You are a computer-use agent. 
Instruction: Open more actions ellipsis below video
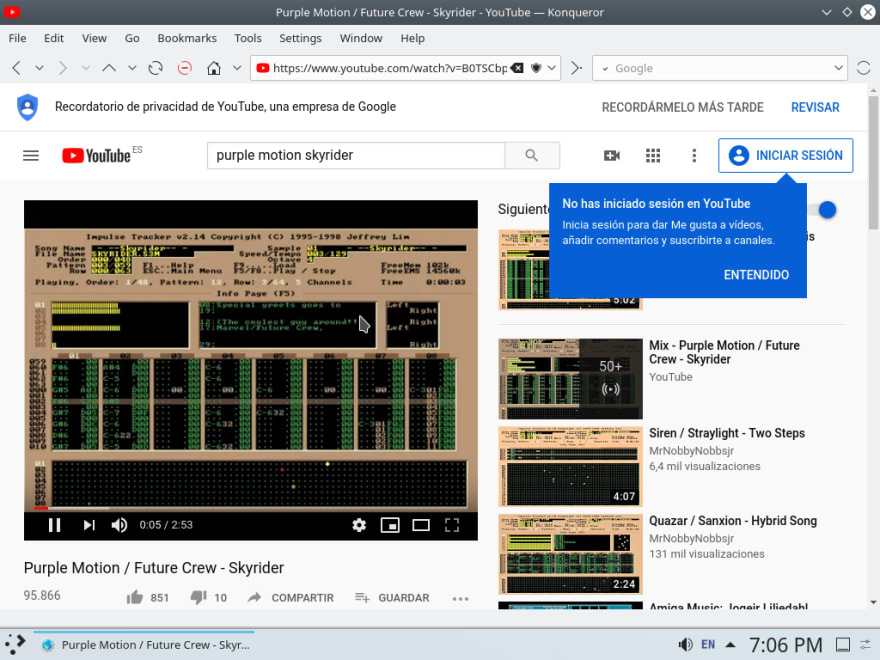click(460, 599)
